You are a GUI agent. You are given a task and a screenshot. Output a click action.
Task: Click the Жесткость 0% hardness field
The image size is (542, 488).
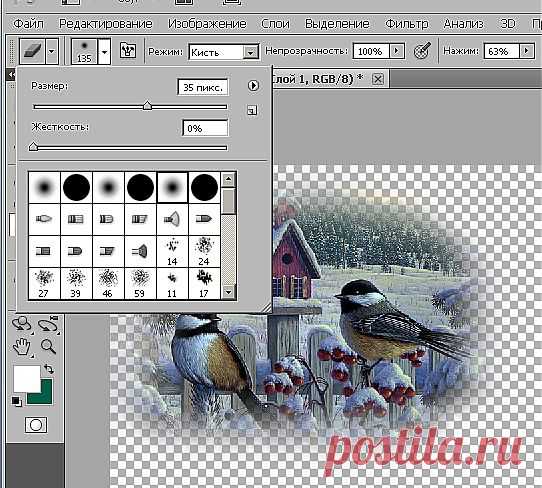205,128
